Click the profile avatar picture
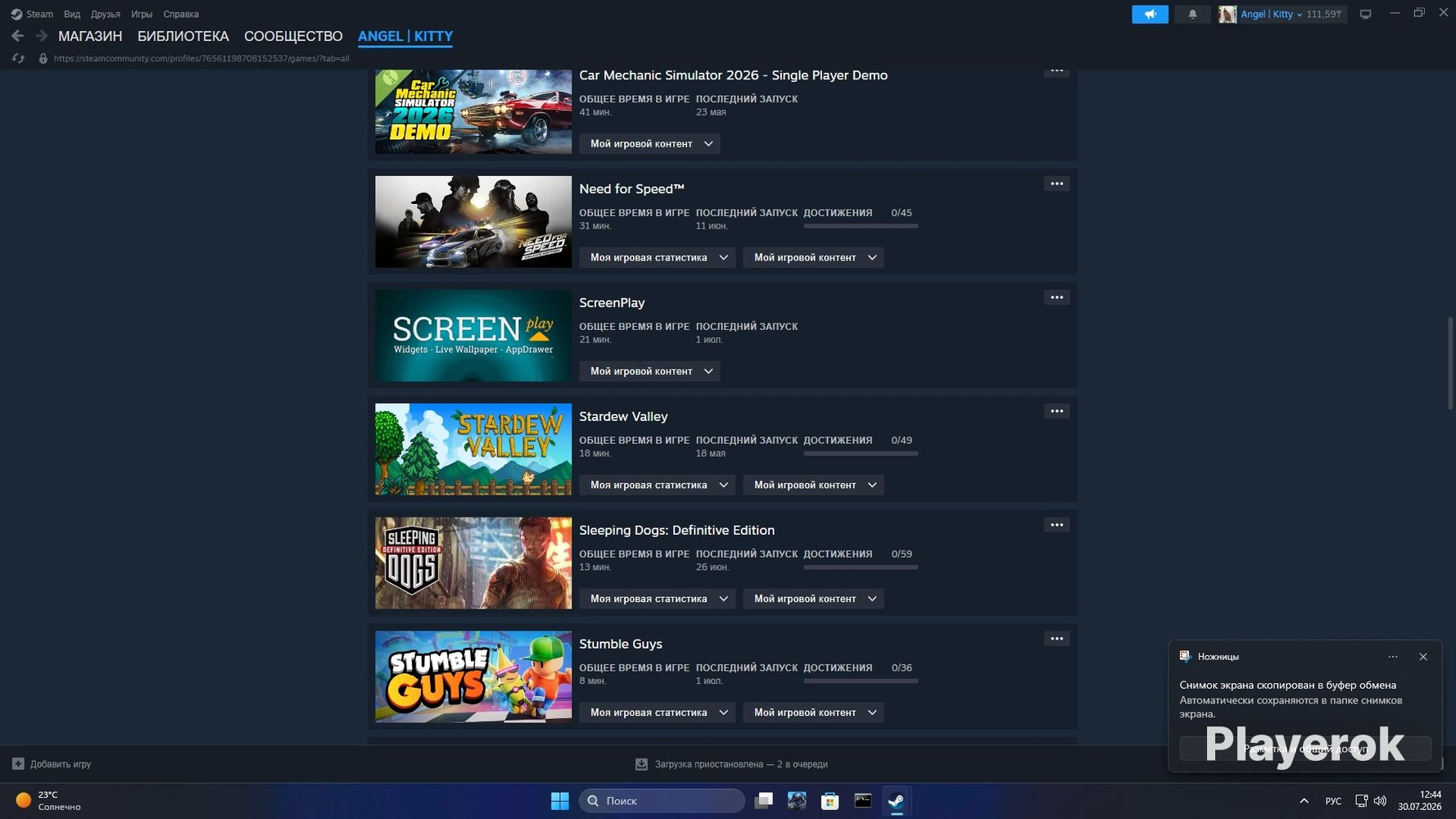 [x=1227, y=14]
